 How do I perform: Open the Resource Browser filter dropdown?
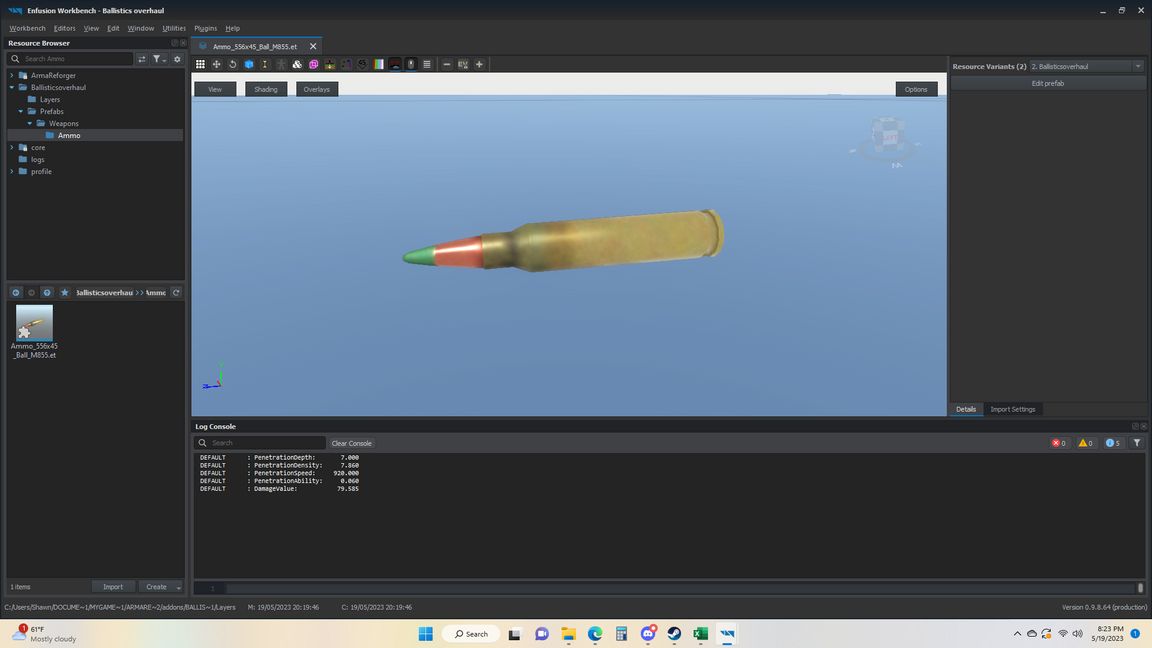coord(159,59)
